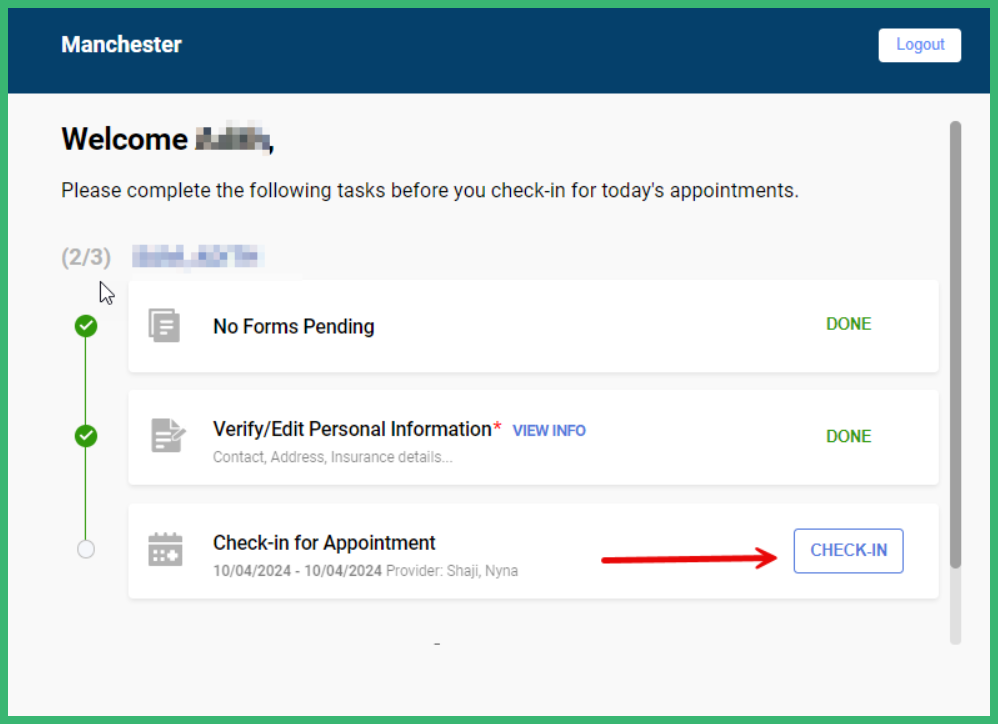Screen dimensions: 998x724
Task: Click green checkmark beside Verify/Edit Personal Information
Action: pos(86,436)
